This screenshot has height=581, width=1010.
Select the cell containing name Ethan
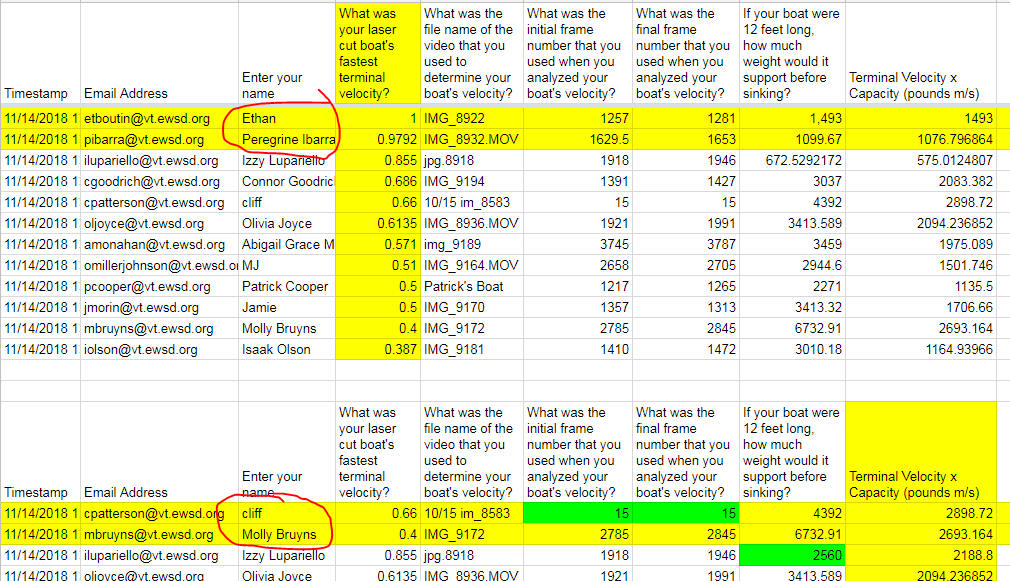point(286,118)
